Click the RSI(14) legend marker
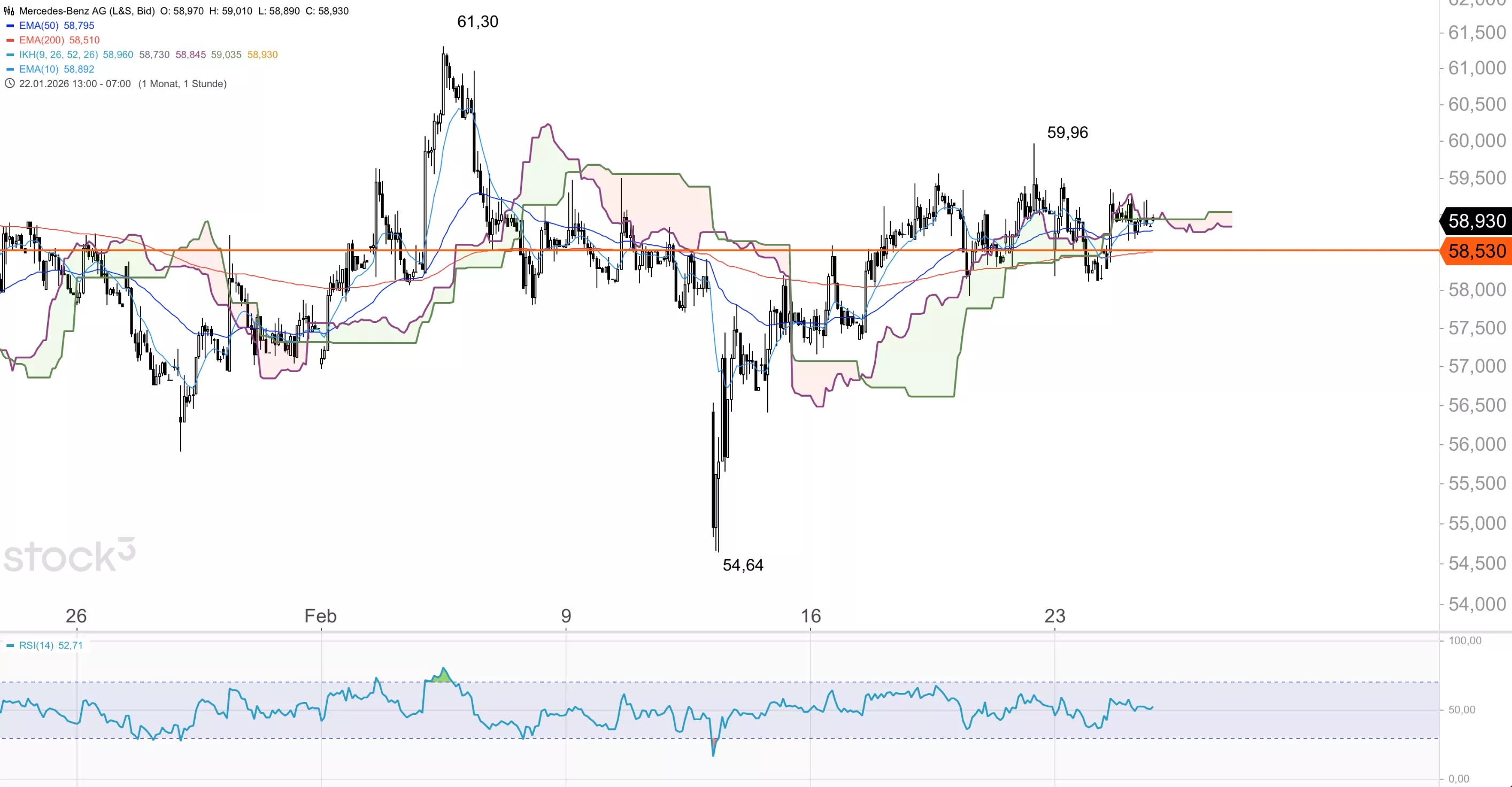The width and height of the screenshot is (1512, 787). (x=10, y=645)
